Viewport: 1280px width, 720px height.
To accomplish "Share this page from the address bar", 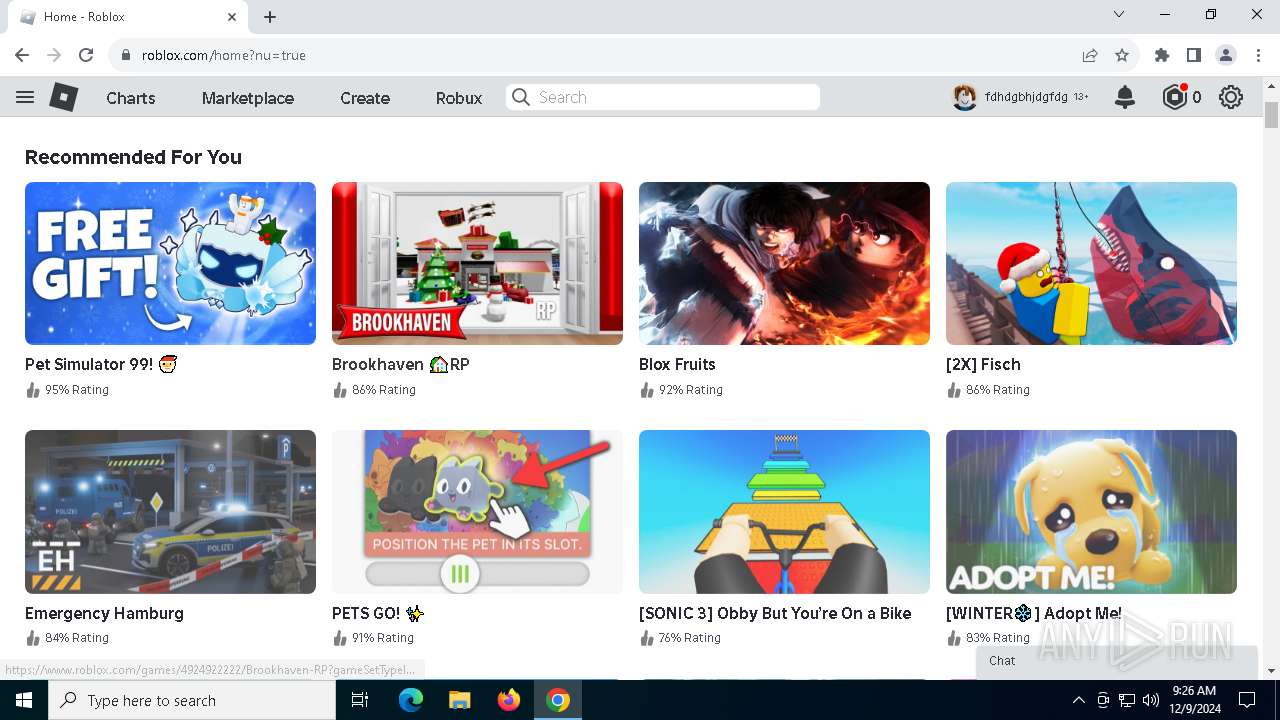I will pyautogui.click(x=1090, y=55).
